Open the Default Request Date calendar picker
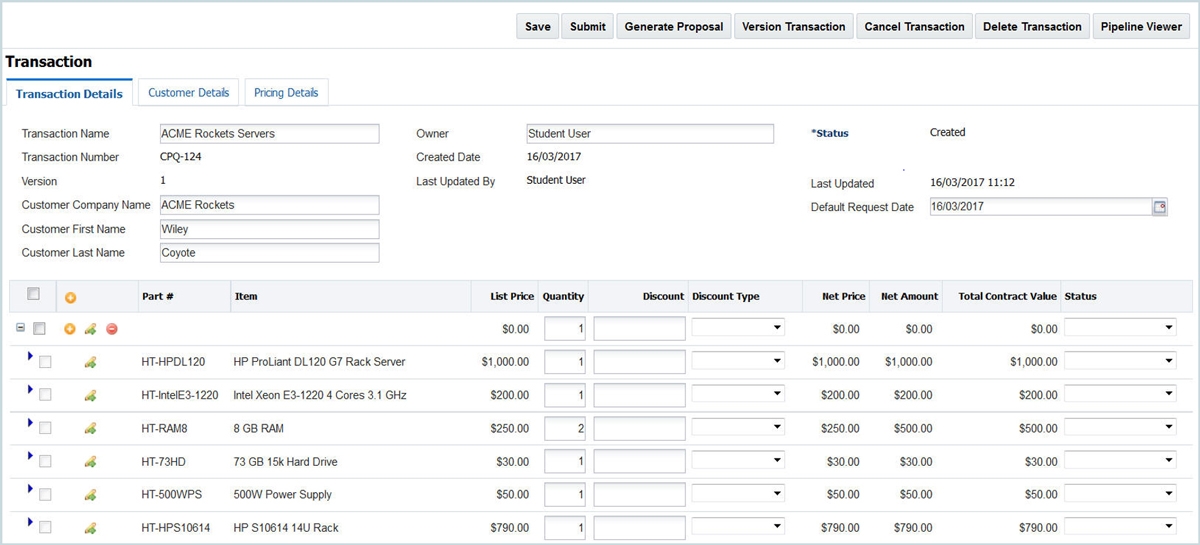 [x=1160, y=206]
